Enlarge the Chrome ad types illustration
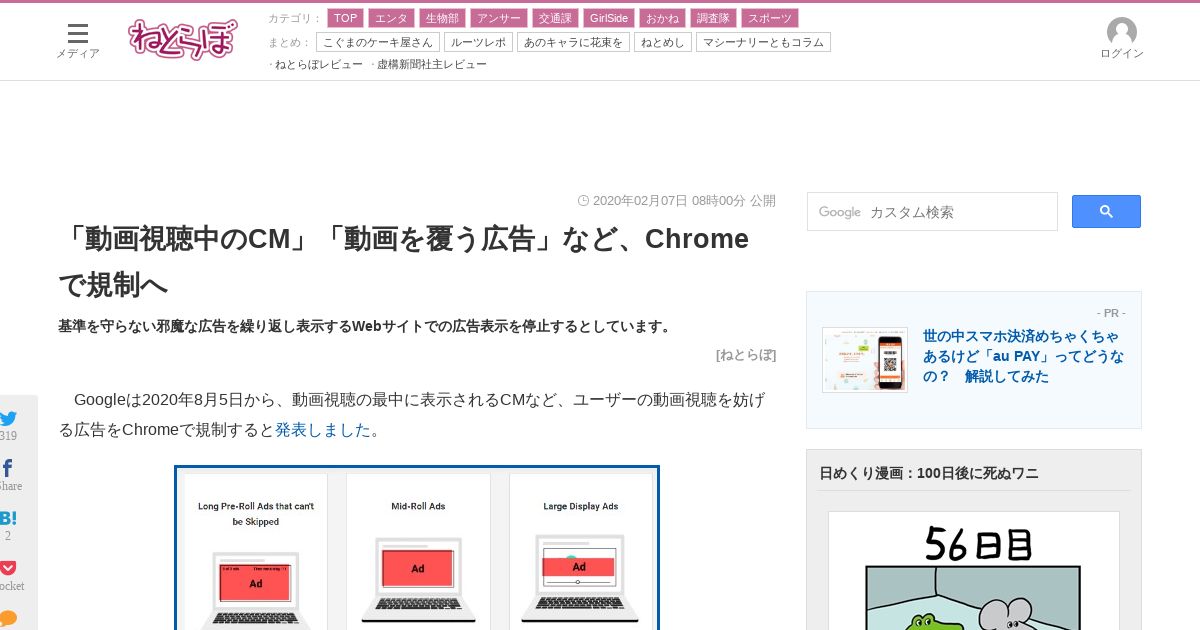The height and width of the screenshot is (630, 1200). [417, 548]
